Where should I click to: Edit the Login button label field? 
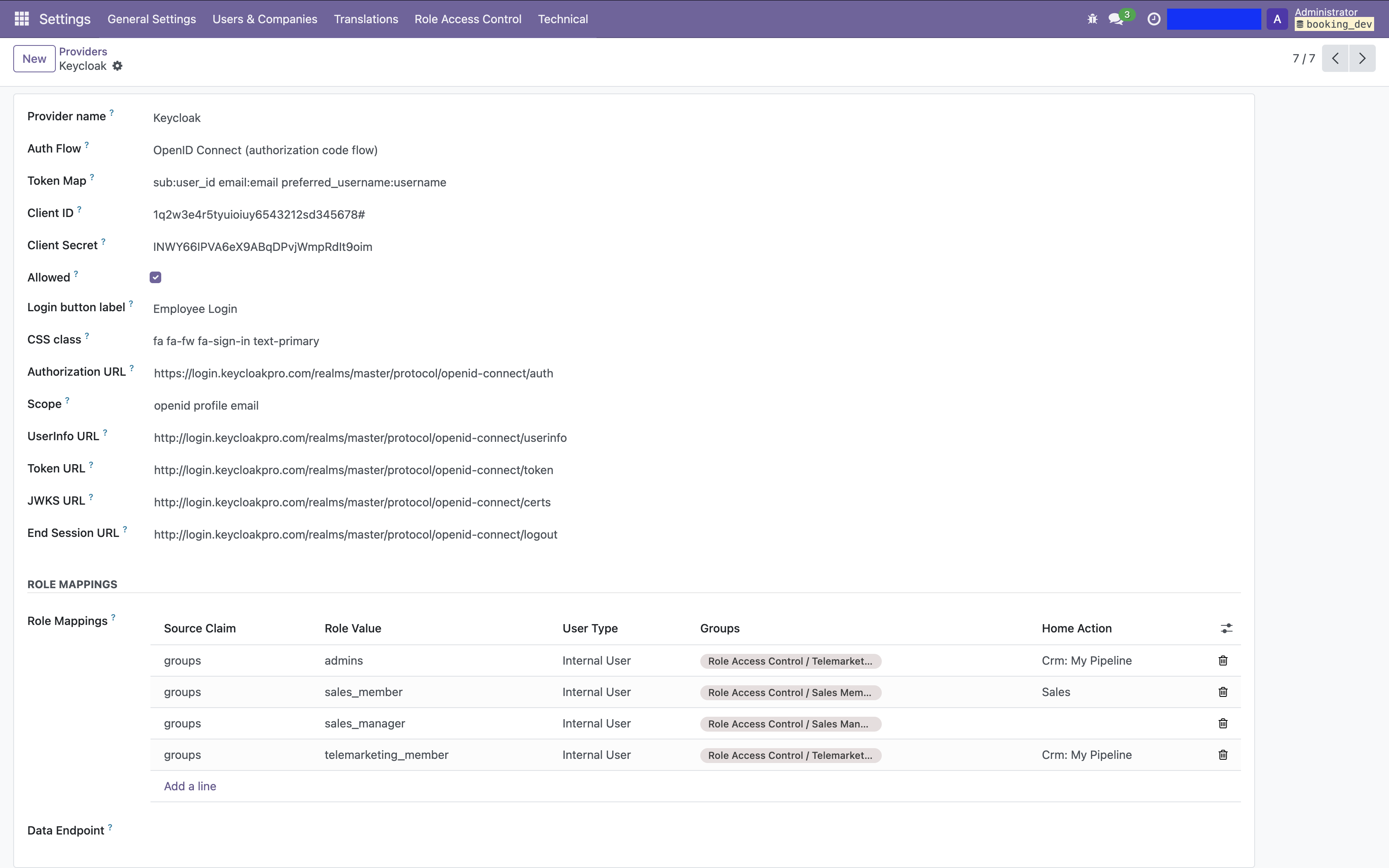(696, 309)
